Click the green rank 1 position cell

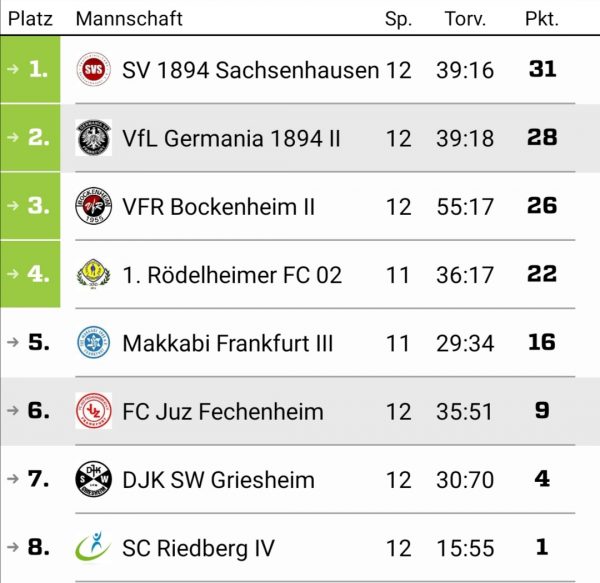click(x=30, y=69)
